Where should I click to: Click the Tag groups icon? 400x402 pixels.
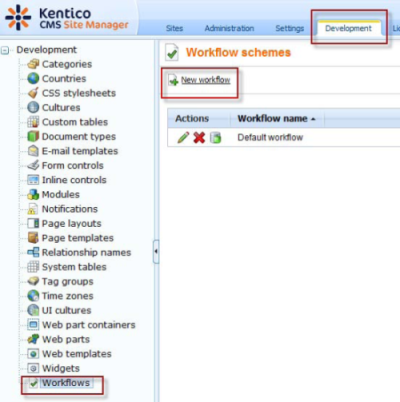pyautogui.click(x=33, y=281)
